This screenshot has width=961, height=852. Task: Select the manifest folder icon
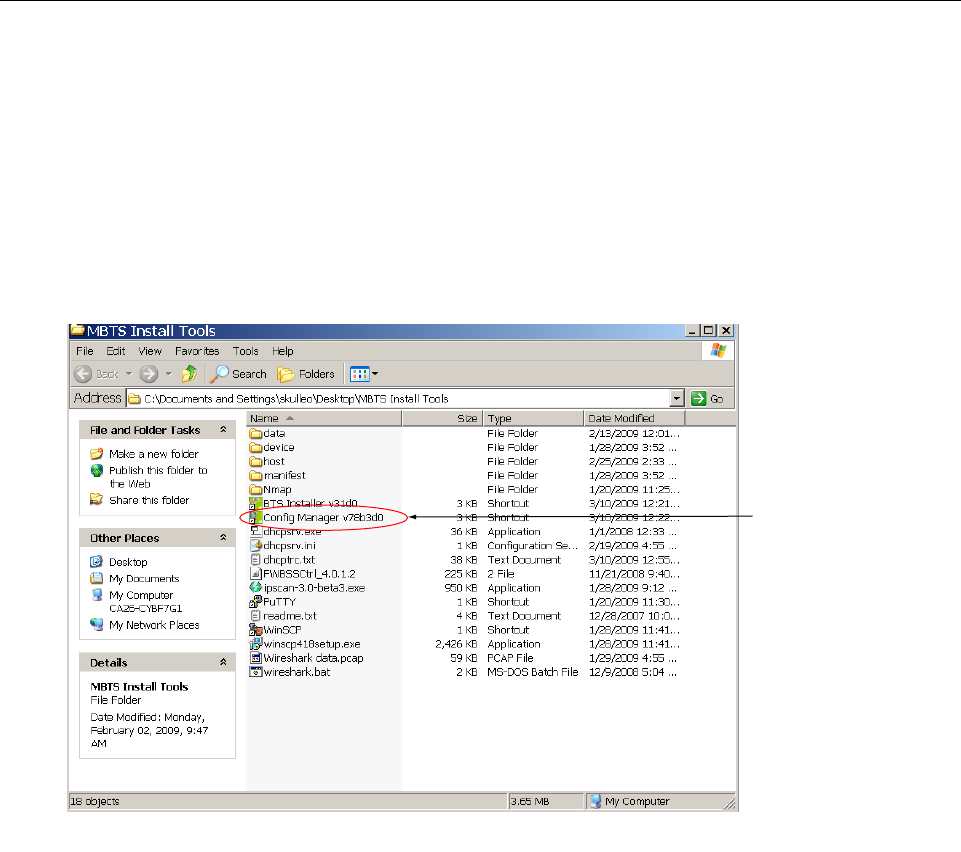point(256,476)
